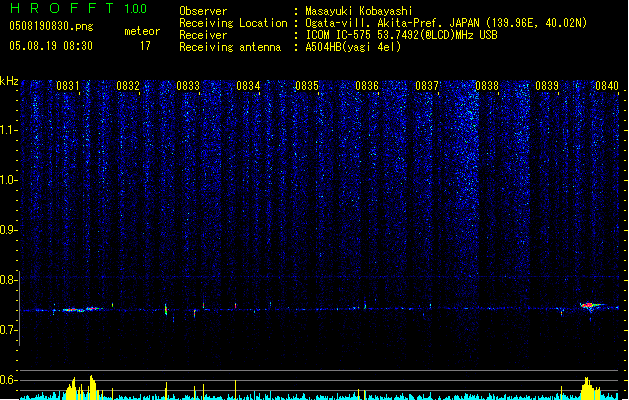
Task: Click the Receiving Location field label
Action: point(233,23)
